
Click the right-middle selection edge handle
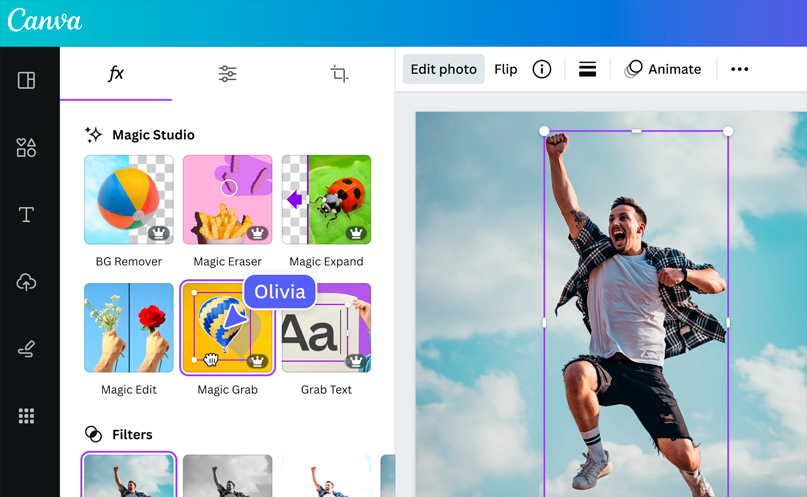coord(728,323)
